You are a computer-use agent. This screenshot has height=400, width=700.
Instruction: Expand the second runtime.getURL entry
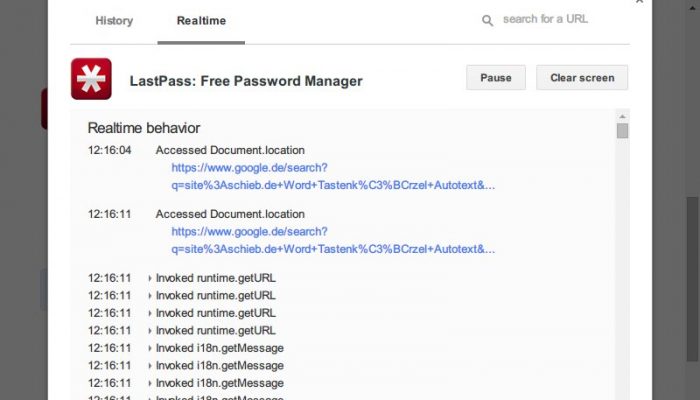tap(150, 296)
